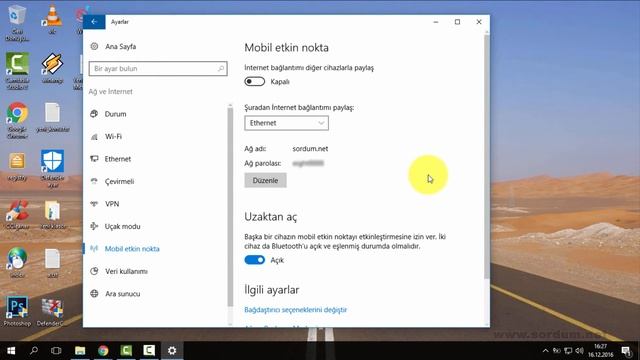Click the main content vertical scrollbar
This screenshot has width=640, height=360.
[487, 157]
